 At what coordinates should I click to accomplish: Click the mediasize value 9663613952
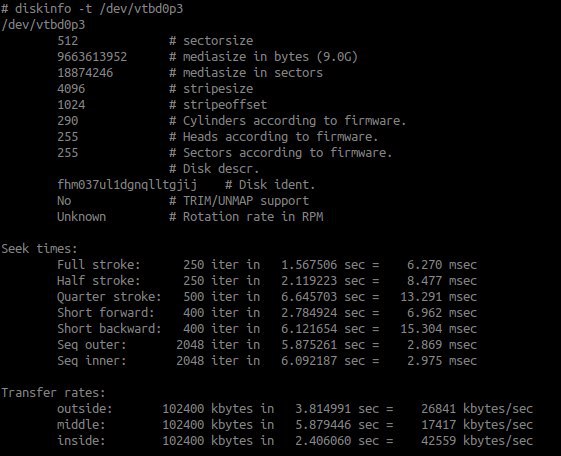(92, 57)
